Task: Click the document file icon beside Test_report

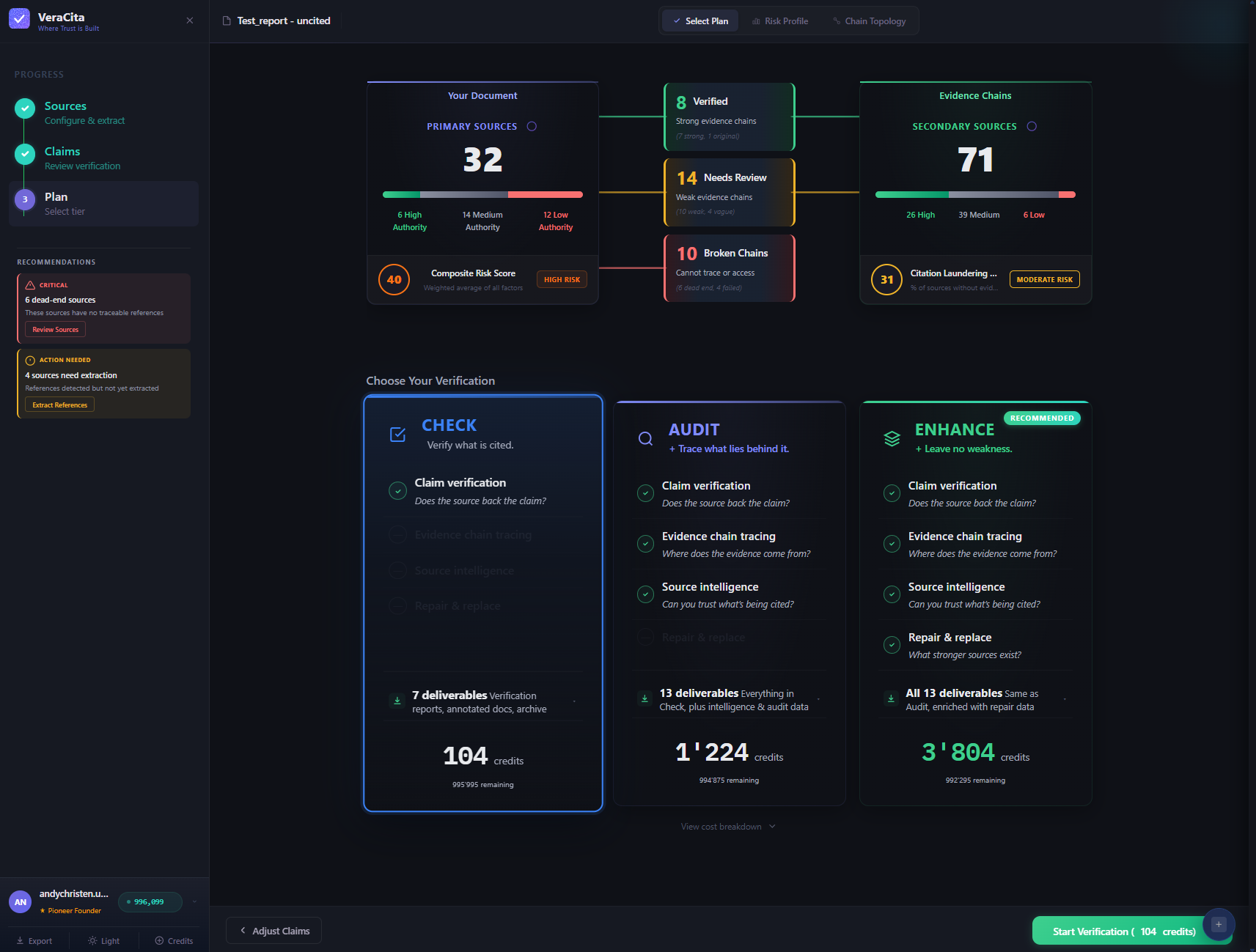Action: (227, 21)
